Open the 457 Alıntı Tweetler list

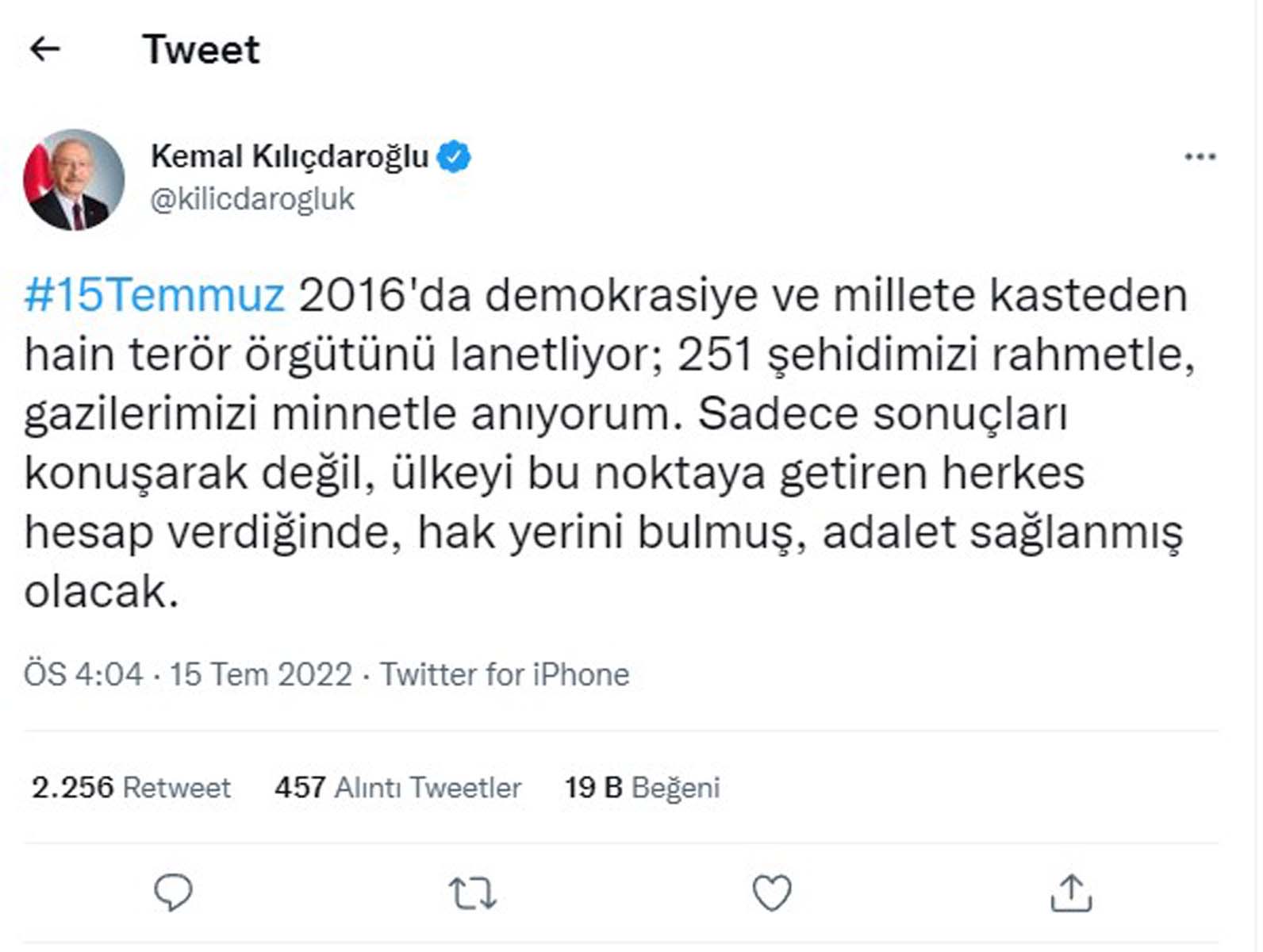[397, 788]
